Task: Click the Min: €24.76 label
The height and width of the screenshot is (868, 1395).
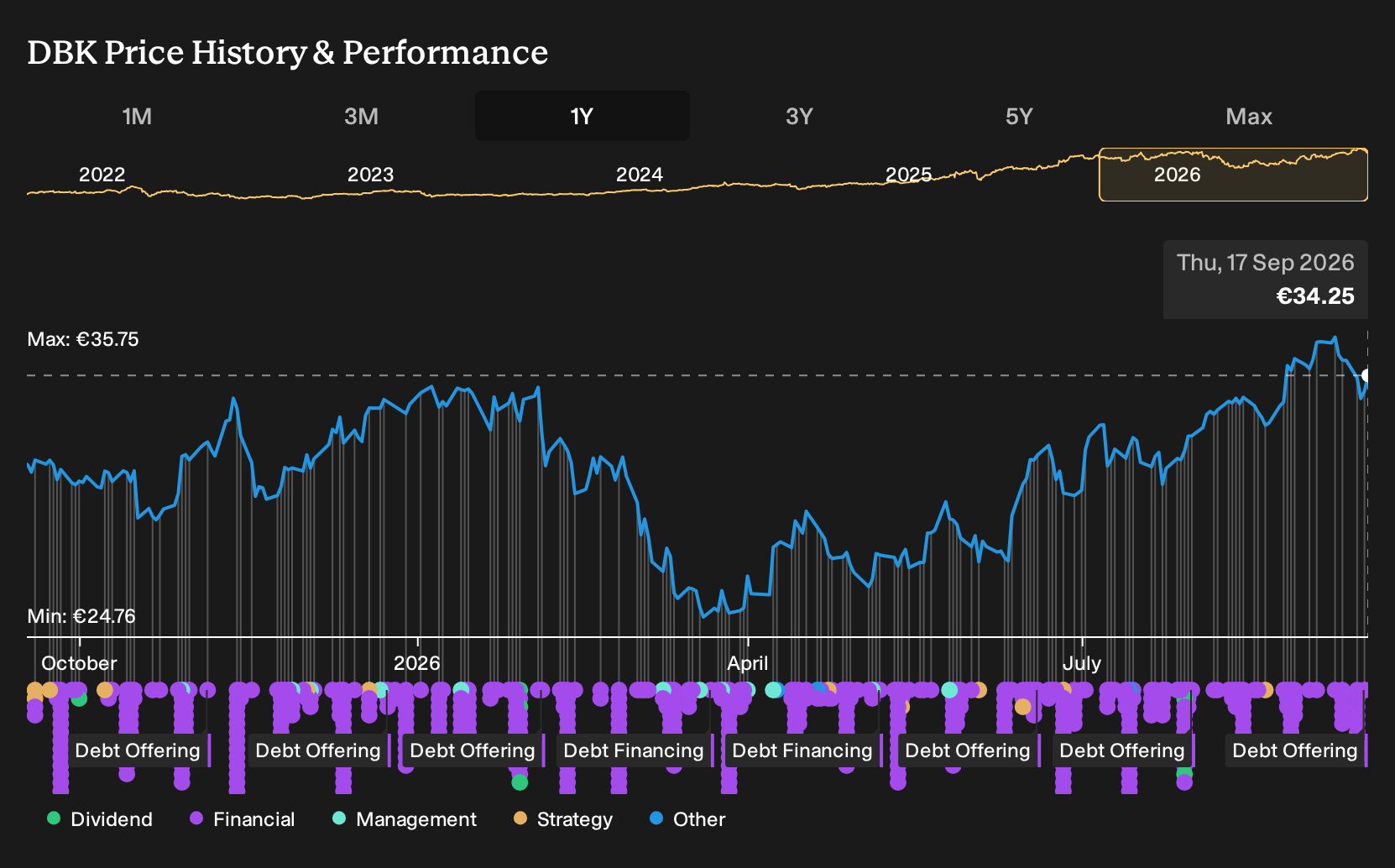Action: click(x=81, y=616)
